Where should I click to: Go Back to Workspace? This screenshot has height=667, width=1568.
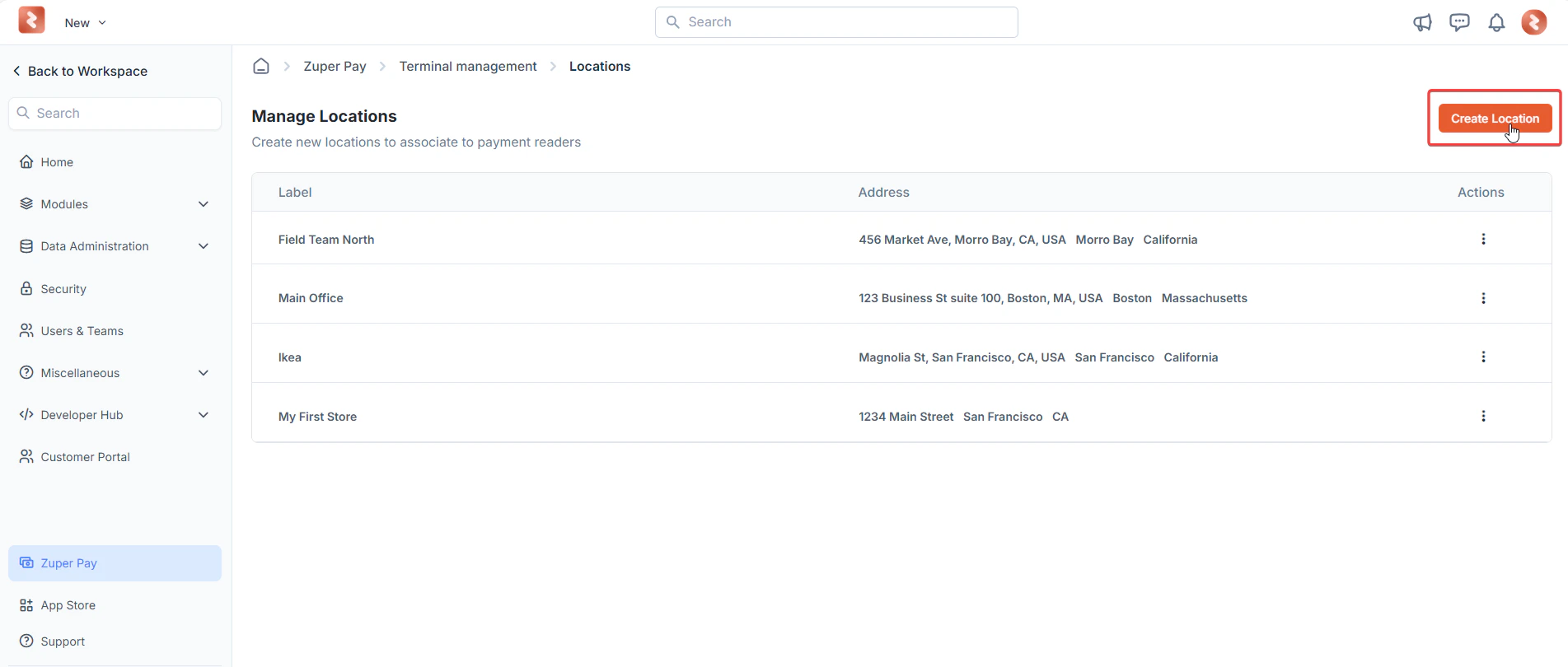80,72
